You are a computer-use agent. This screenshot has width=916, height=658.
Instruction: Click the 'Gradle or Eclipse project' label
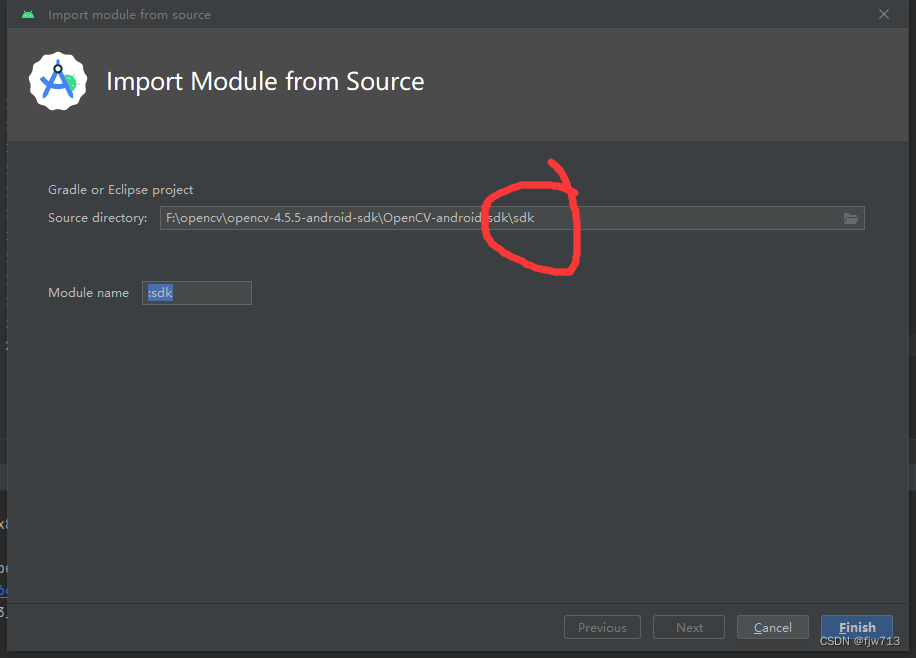point(120,190)
